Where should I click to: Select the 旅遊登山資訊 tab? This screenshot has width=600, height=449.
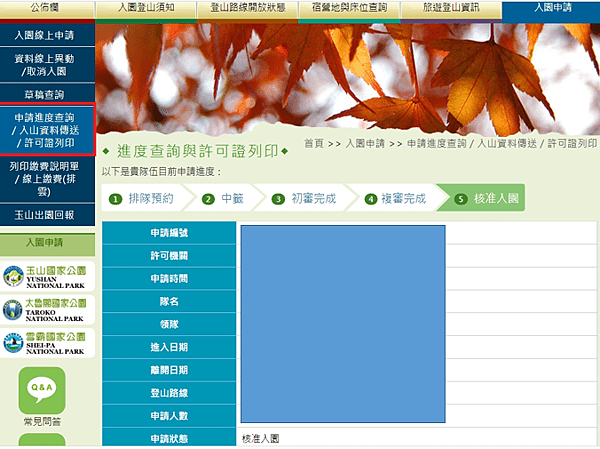click(x=451, y=9)
